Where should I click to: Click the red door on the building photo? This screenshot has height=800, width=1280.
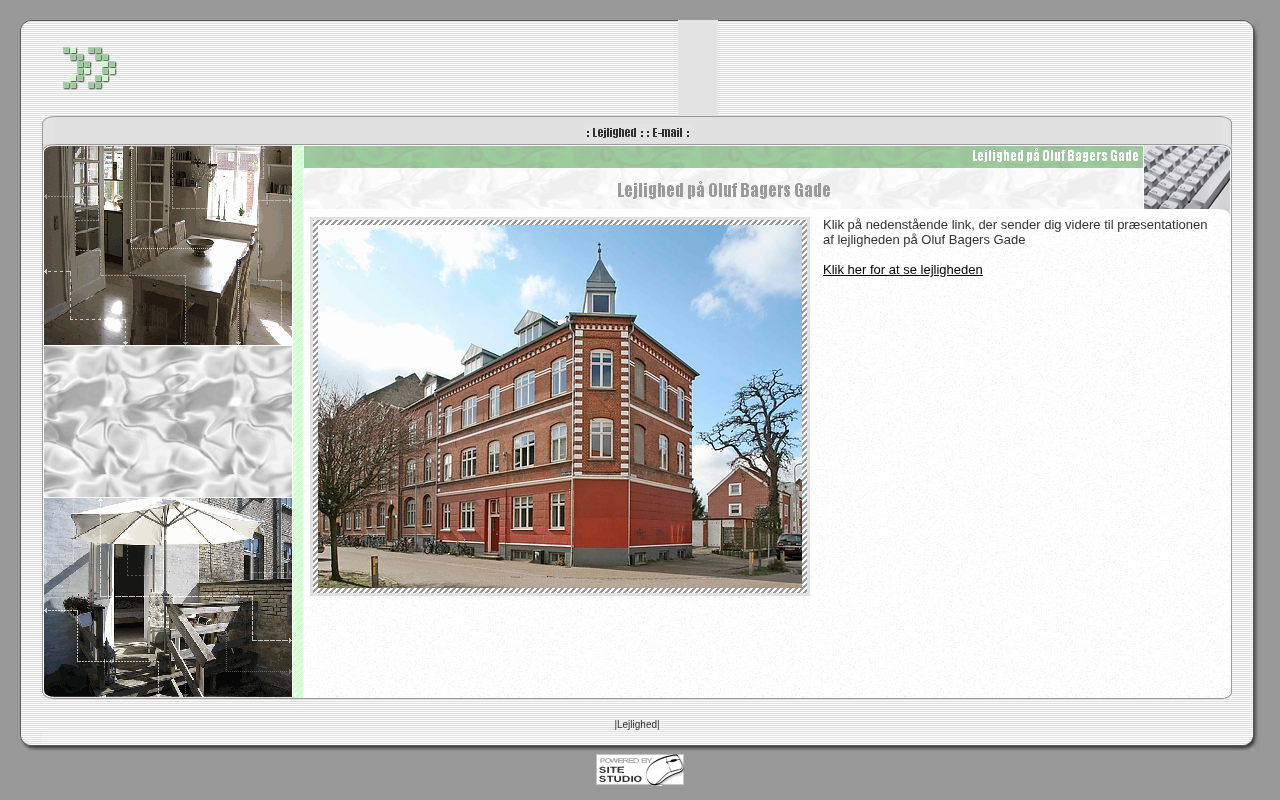494,526
